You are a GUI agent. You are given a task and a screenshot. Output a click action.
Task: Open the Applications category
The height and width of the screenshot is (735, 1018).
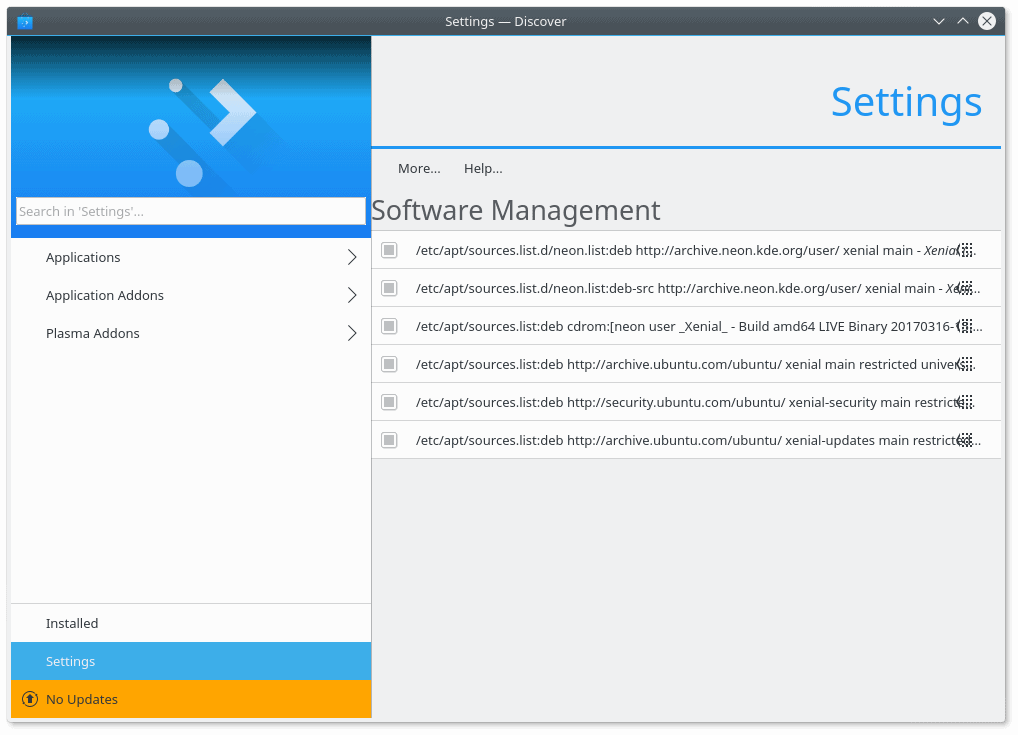pyautogui.click(x=192, y=258)
